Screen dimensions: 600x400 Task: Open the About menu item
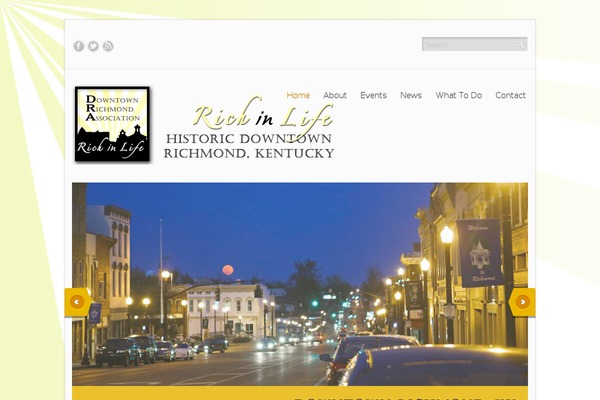(x=335, y=95)
